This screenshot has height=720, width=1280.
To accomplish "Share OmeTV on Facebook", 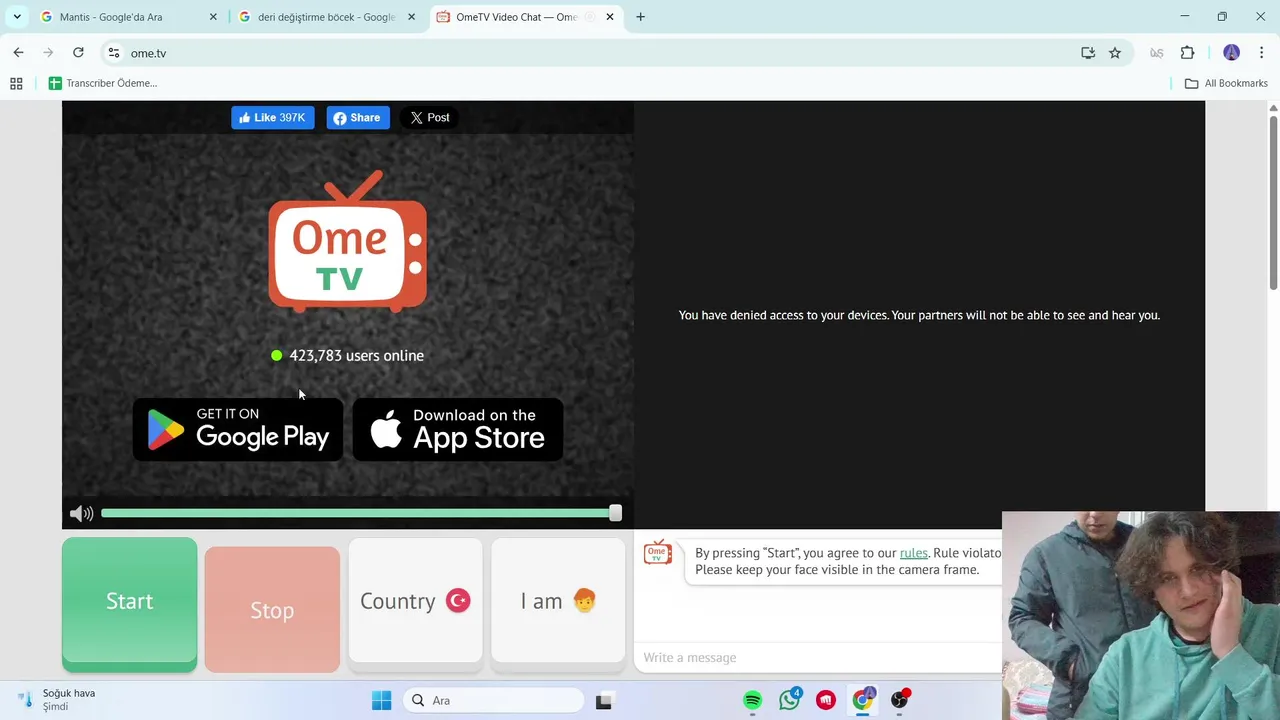I will pyautogui.click(x=357, y=118).
